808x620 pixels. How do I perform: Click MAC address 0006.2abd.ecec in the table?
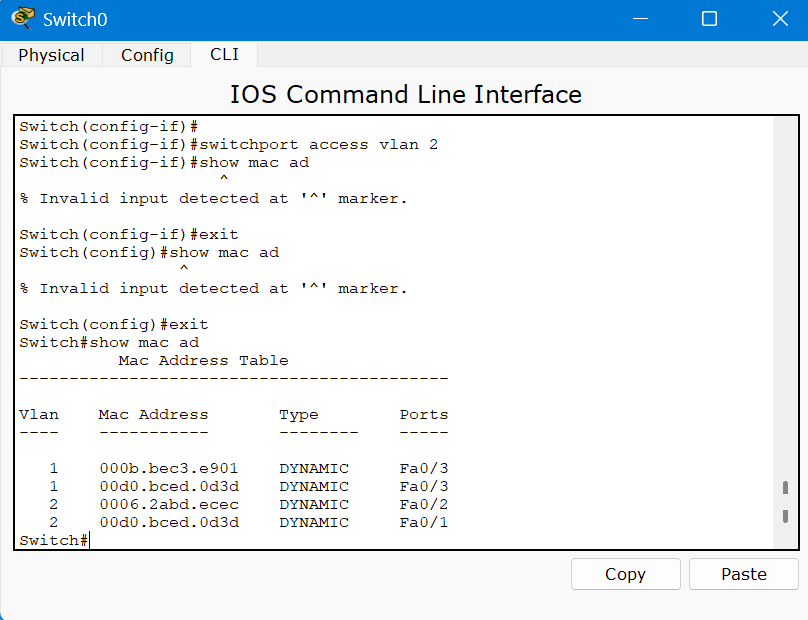pos(169,505)
